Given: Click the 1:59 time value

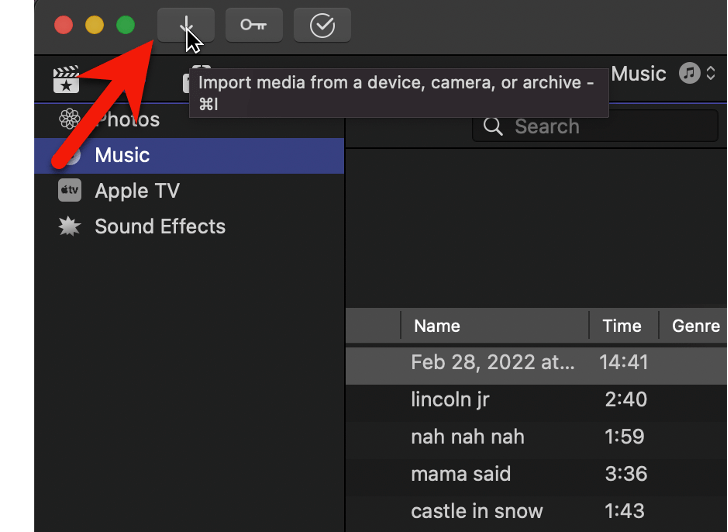Looking at the screenshot, I should click(624, 436).
